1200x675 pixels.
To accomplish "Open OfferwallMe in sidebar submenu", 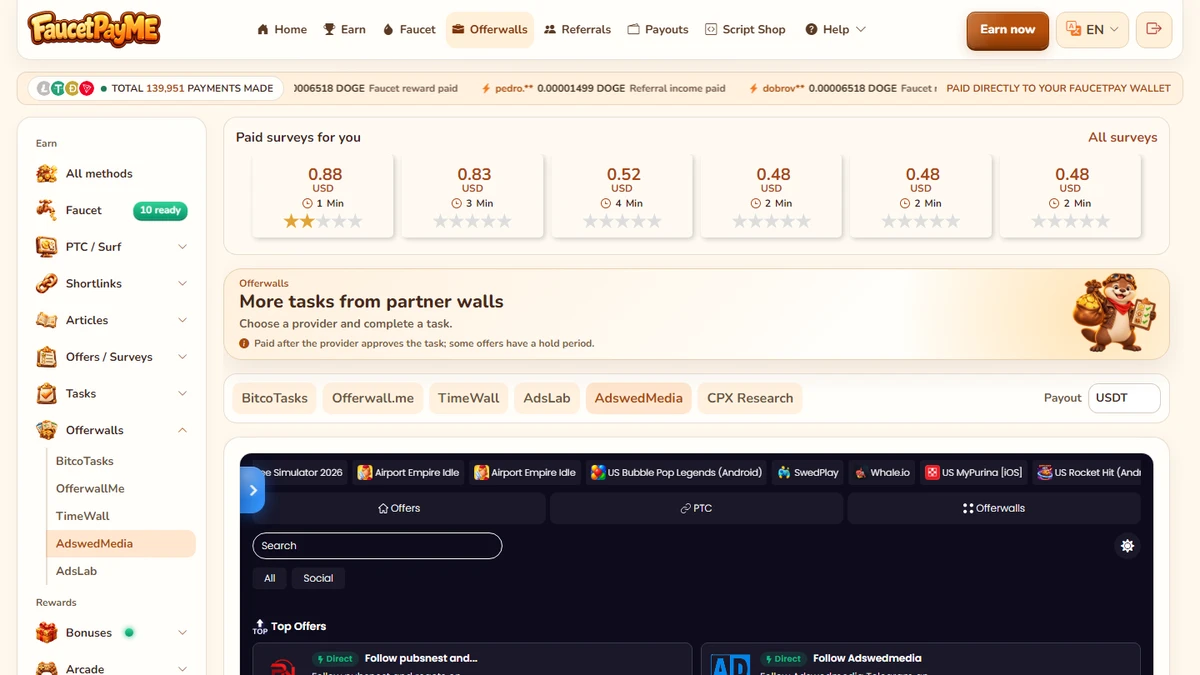I will tap(120, 489).
